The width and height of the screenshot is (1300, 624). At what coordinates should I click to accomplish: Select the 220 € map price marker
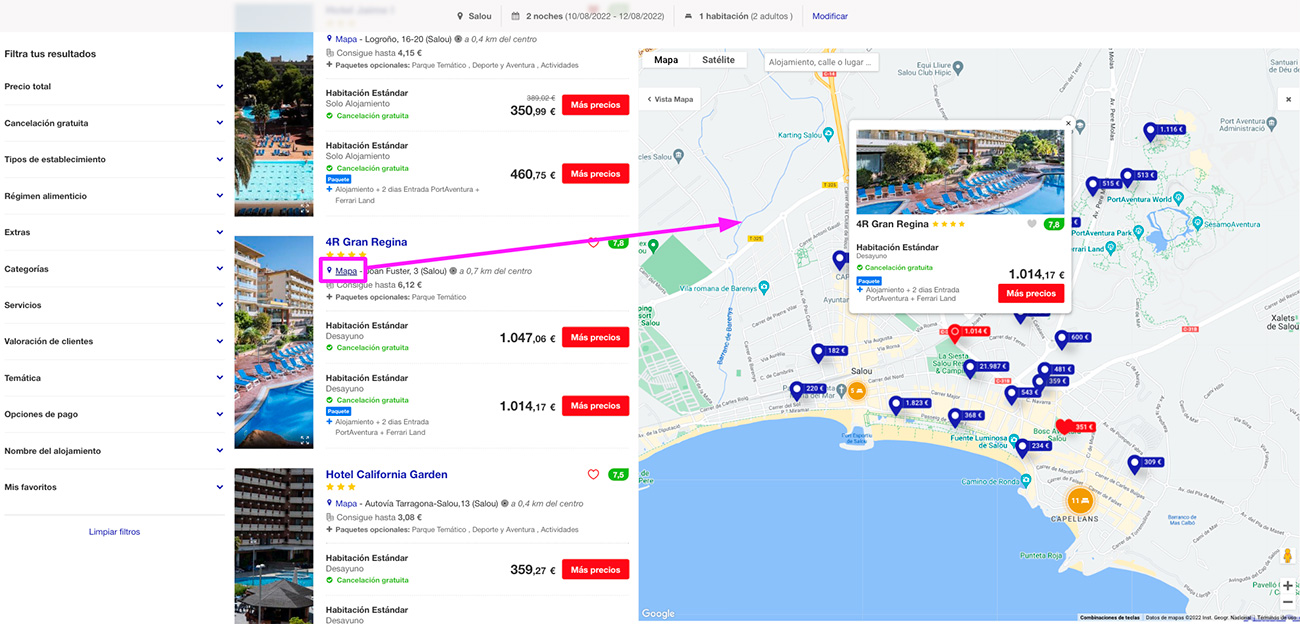click(x=808, y=390)
